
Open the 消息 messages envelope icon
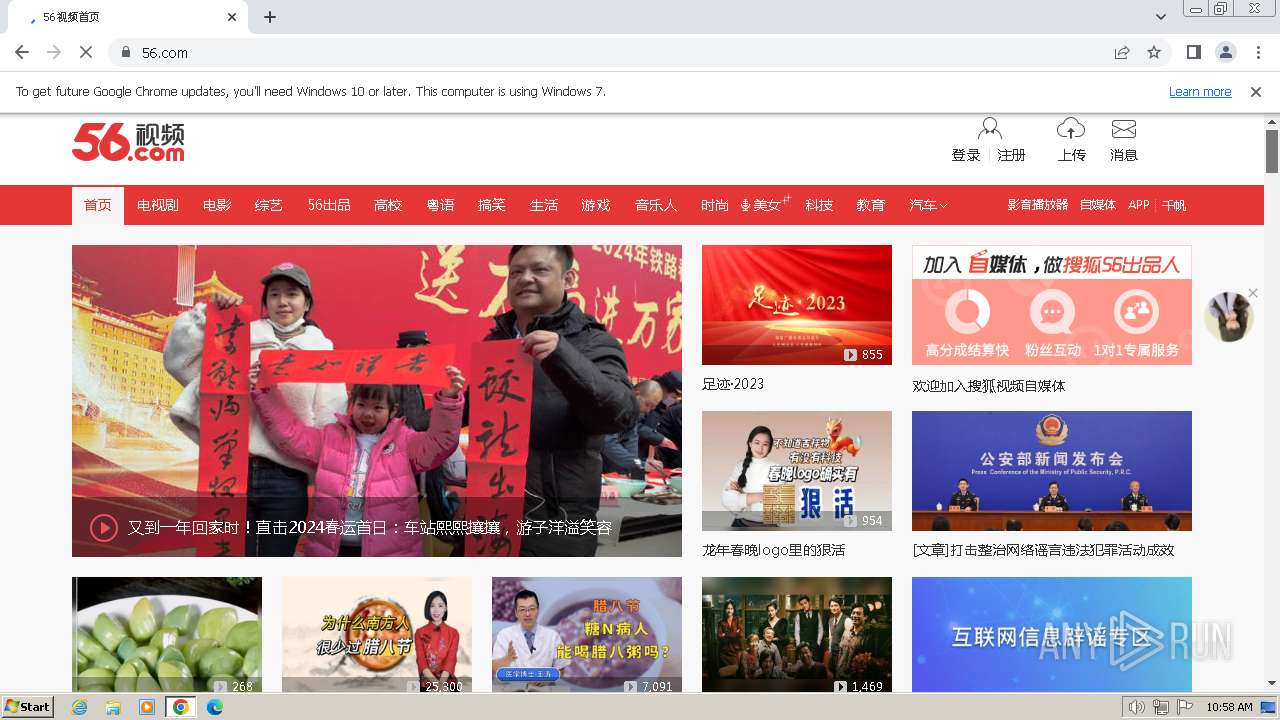coord(1124,129)
